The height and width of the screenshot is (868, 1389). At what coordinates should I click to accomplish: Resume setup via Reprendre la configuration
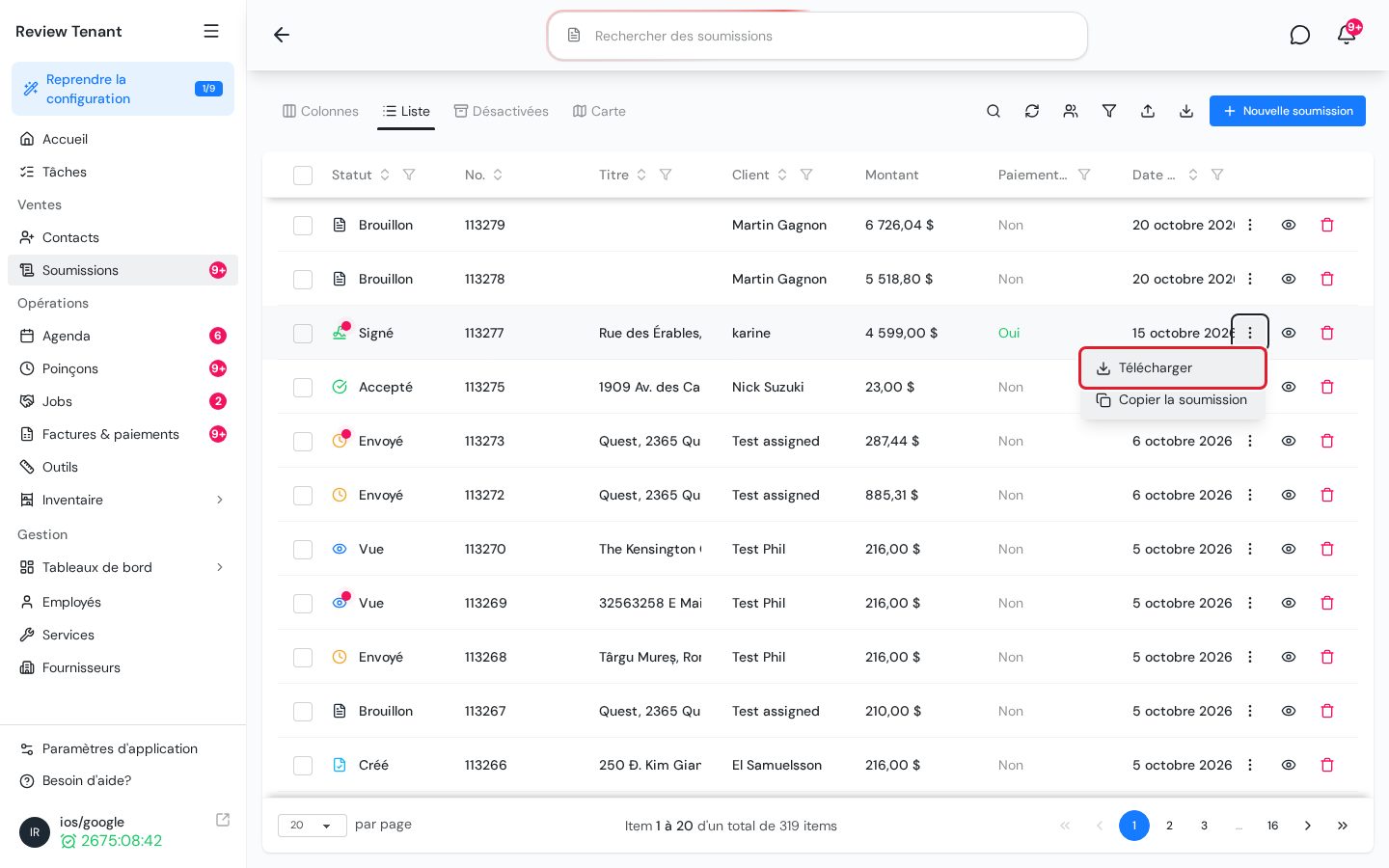tap(123, 89)
